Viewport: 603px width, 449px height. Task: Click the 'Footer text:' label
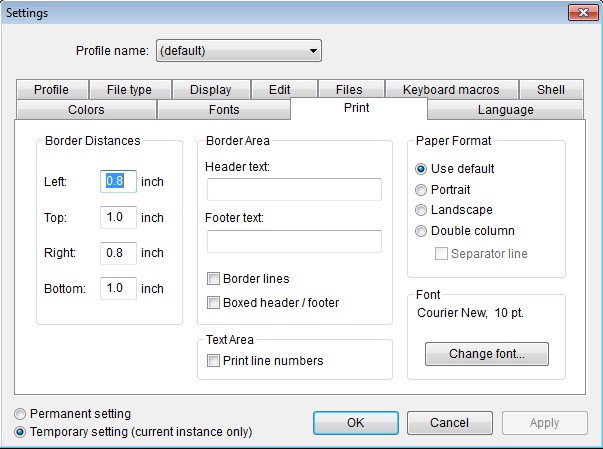(234, 218)
